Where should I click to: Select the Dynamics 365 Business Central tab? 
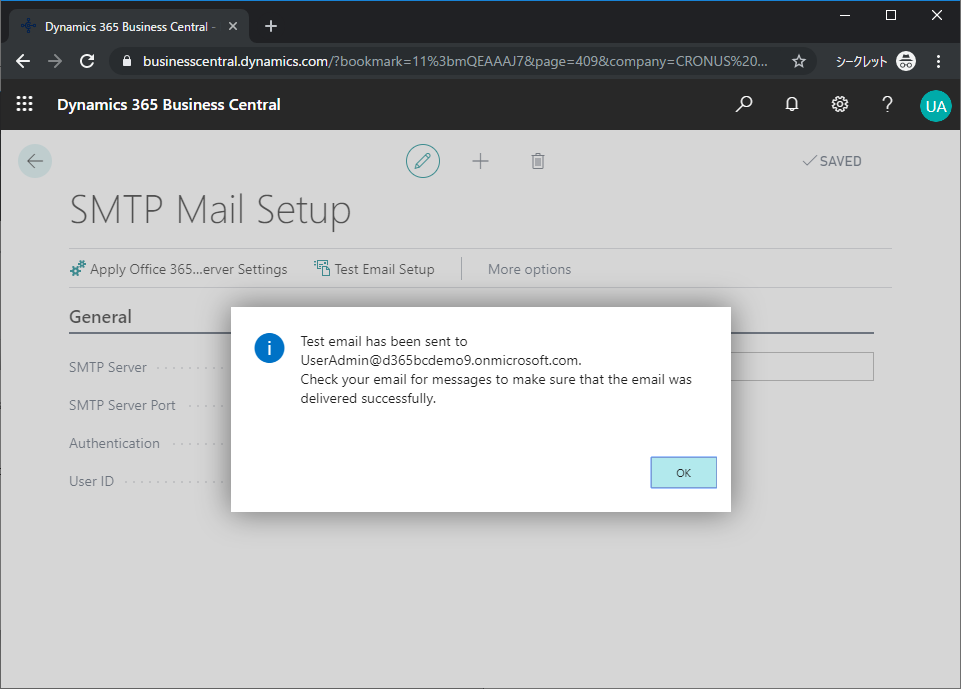click(x=129, y=26)
